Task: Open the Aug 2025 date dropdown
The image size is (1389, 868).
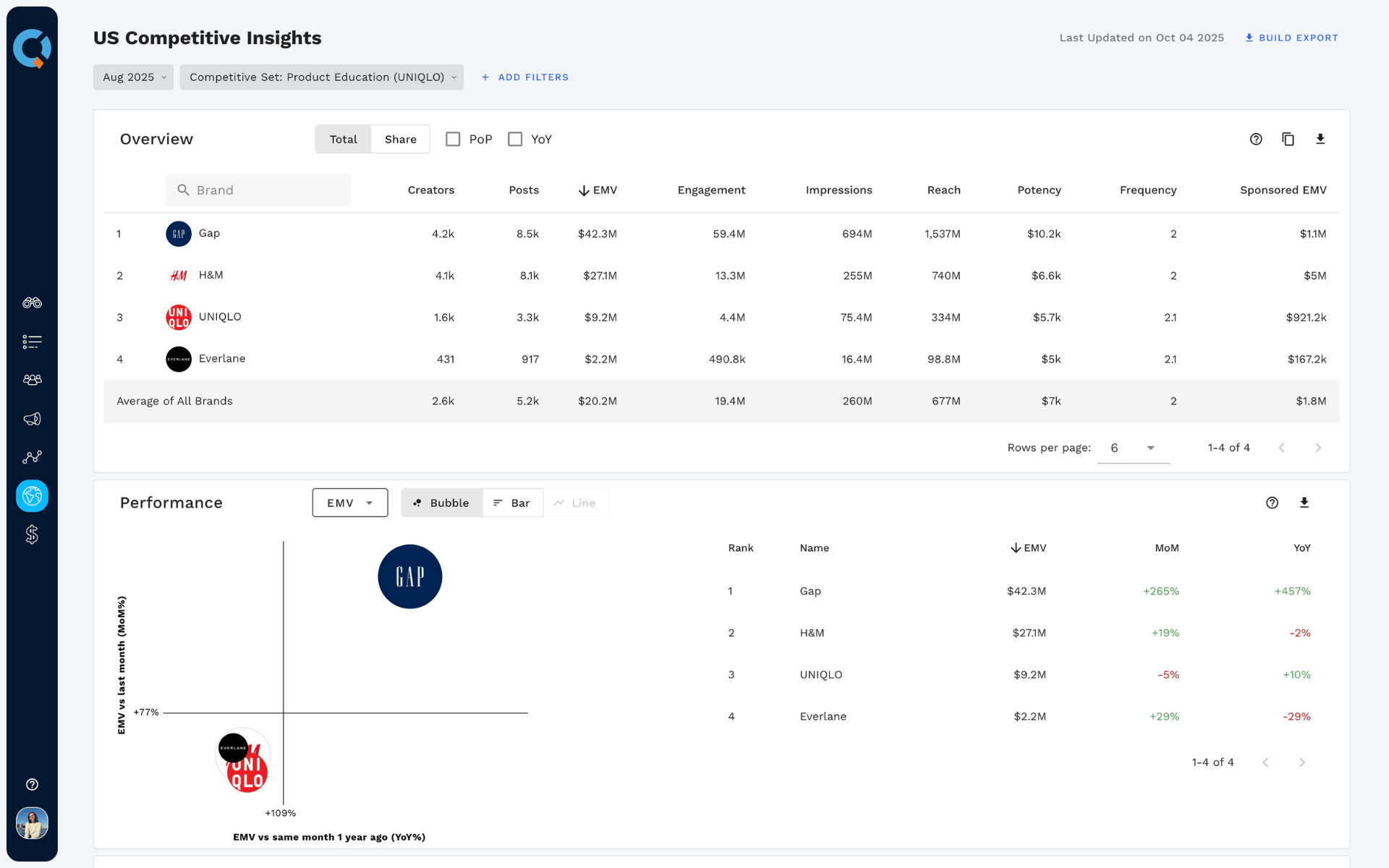Action: [x=133, y=77]
